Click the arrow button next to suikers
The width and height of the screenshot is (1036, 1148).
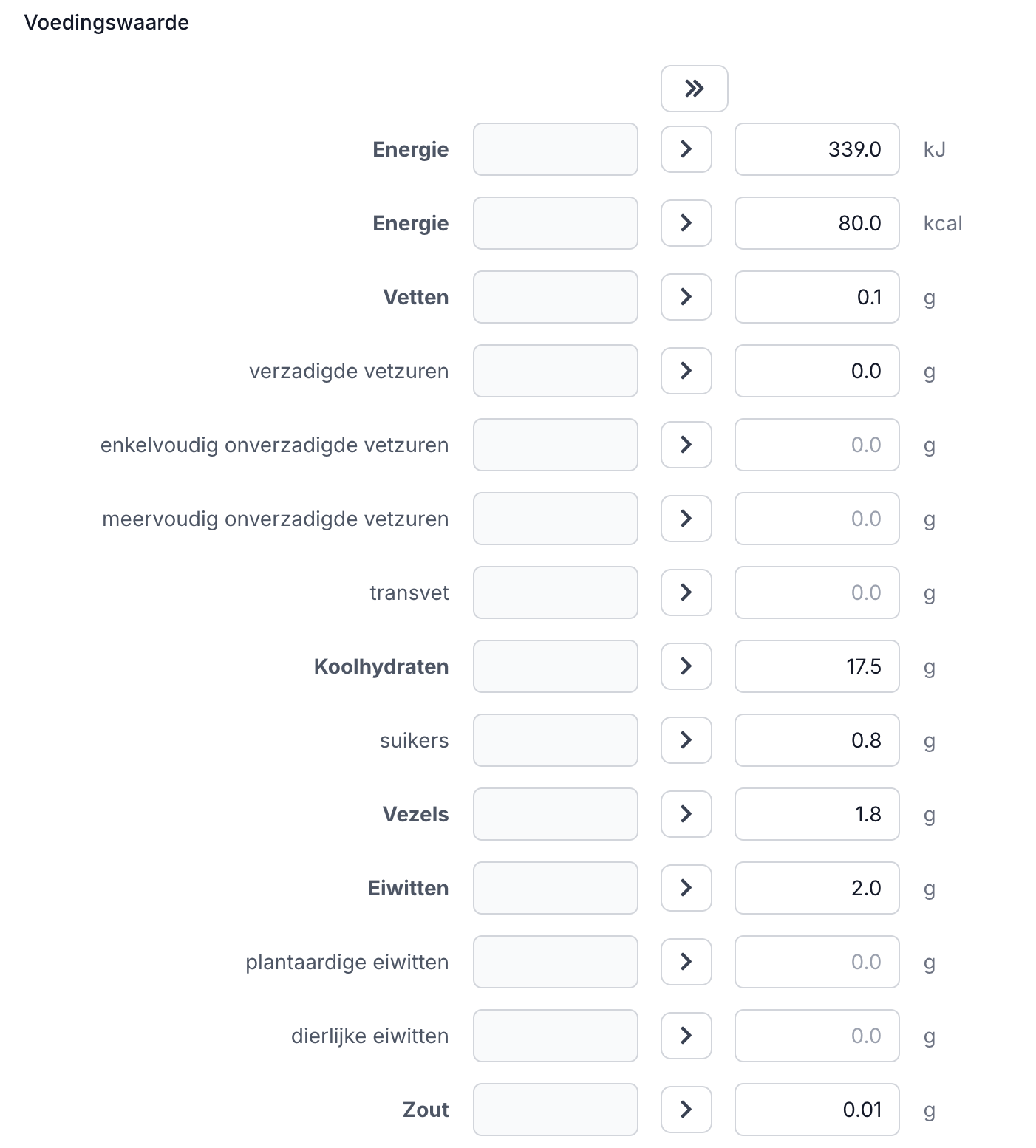coord(686,740)
